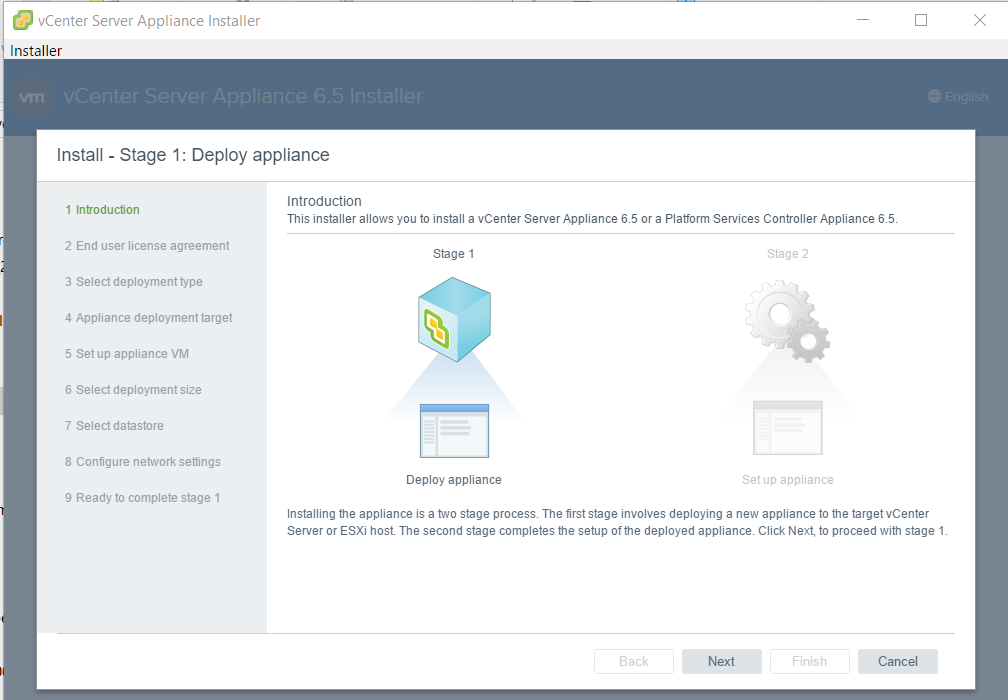Click the 'Deploy appliance' caption

click(454, 480)
